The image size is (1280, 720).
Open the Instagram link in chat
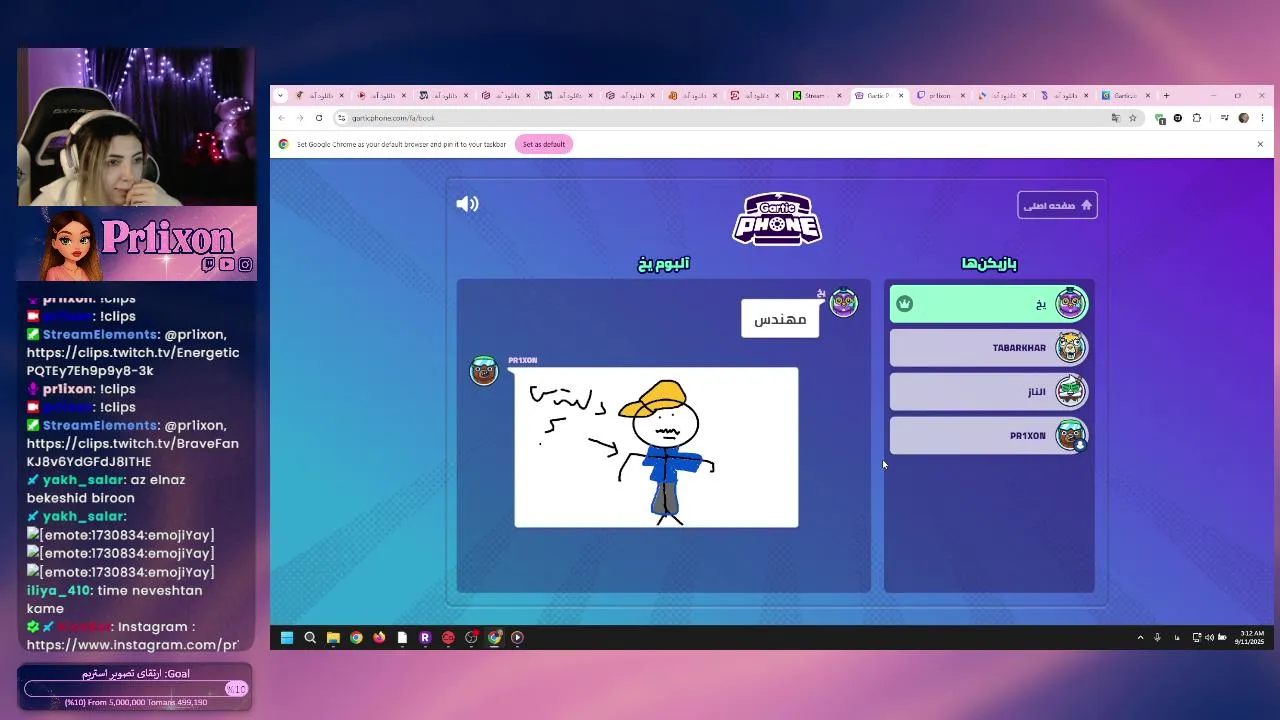pyautogui.click(x=133, y=645)
